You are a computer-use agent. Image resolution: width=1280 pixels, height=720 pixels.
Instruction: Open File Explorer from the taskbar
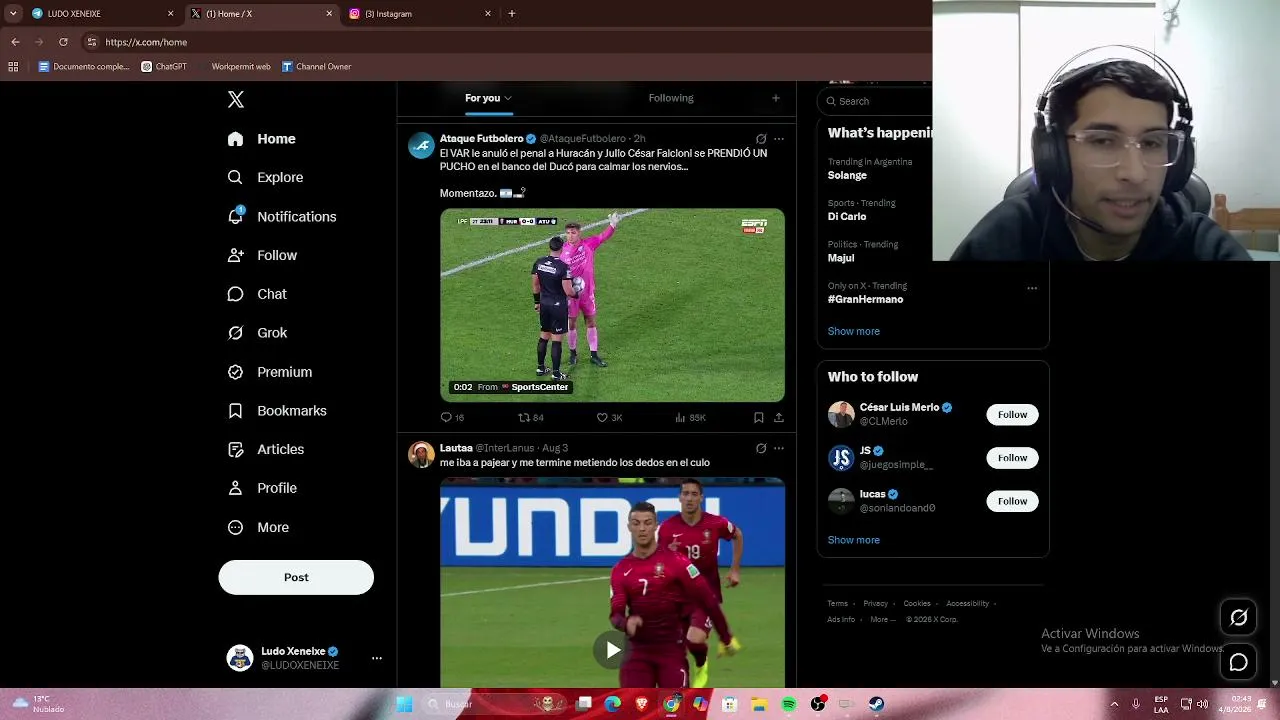pyautogui.click(x=759, y=704)
